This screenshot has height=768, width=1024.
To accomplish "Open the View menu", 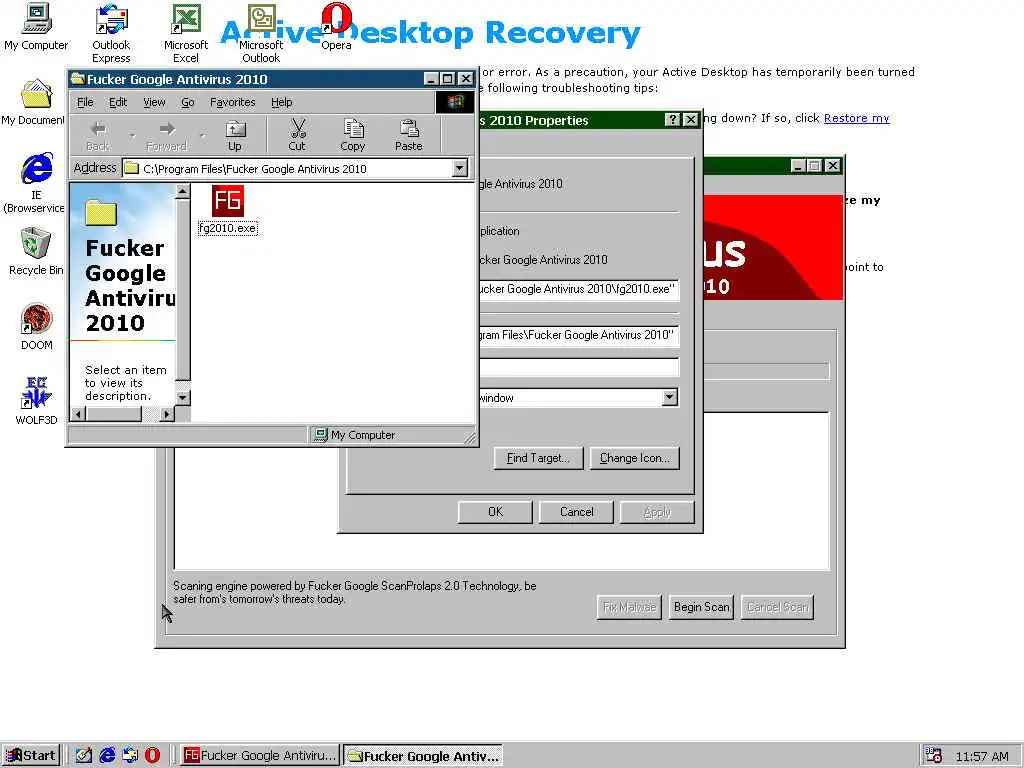I will (154, 103).
